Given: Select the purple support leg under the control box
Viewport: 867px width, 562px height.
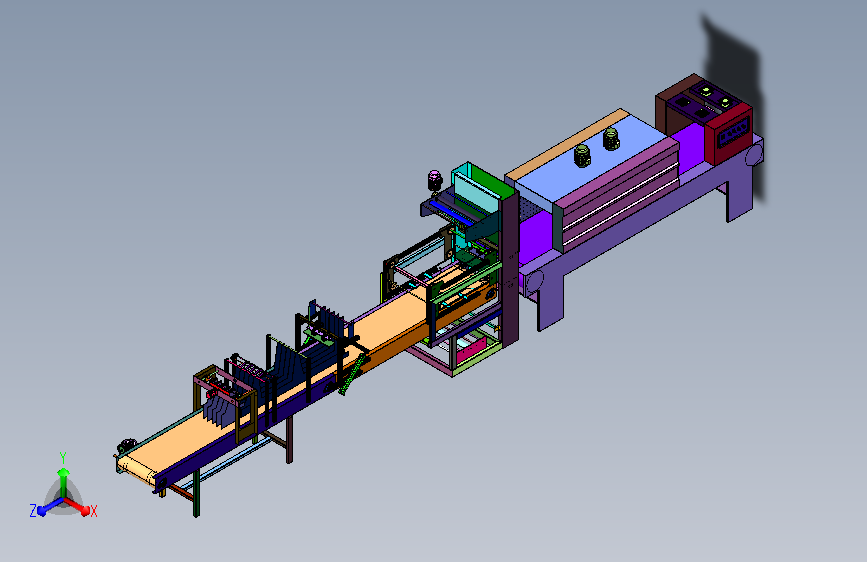Looking at the screenshot, I should pyautogui.click(x=739, y=192).
